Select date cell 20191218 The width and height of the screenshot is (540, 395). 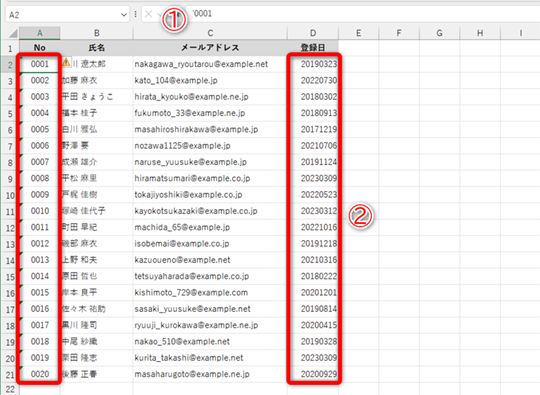tap(313, 243)
